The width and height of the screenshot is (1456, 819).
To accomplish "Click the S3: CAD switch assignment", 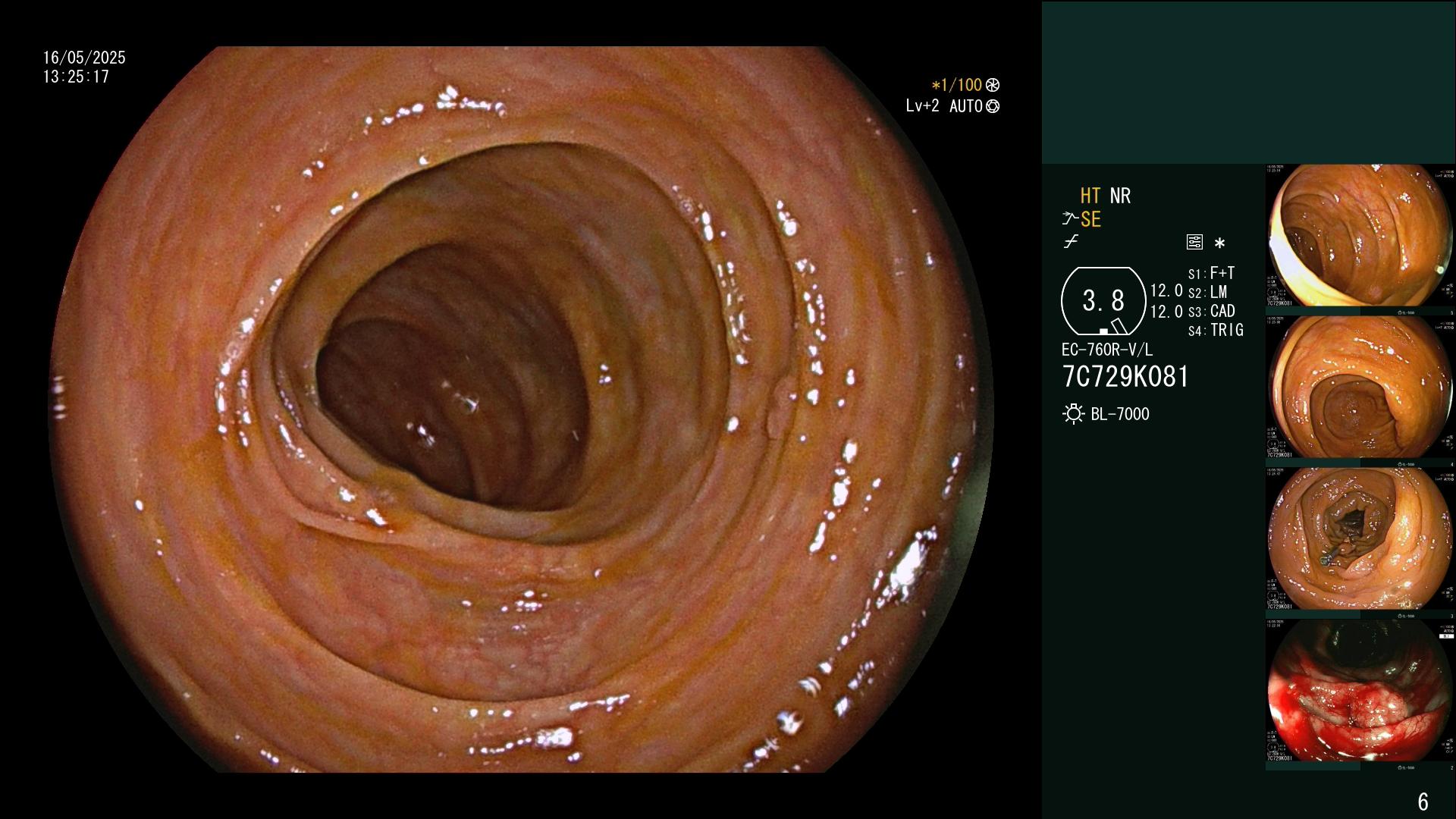I will 1211,311.
